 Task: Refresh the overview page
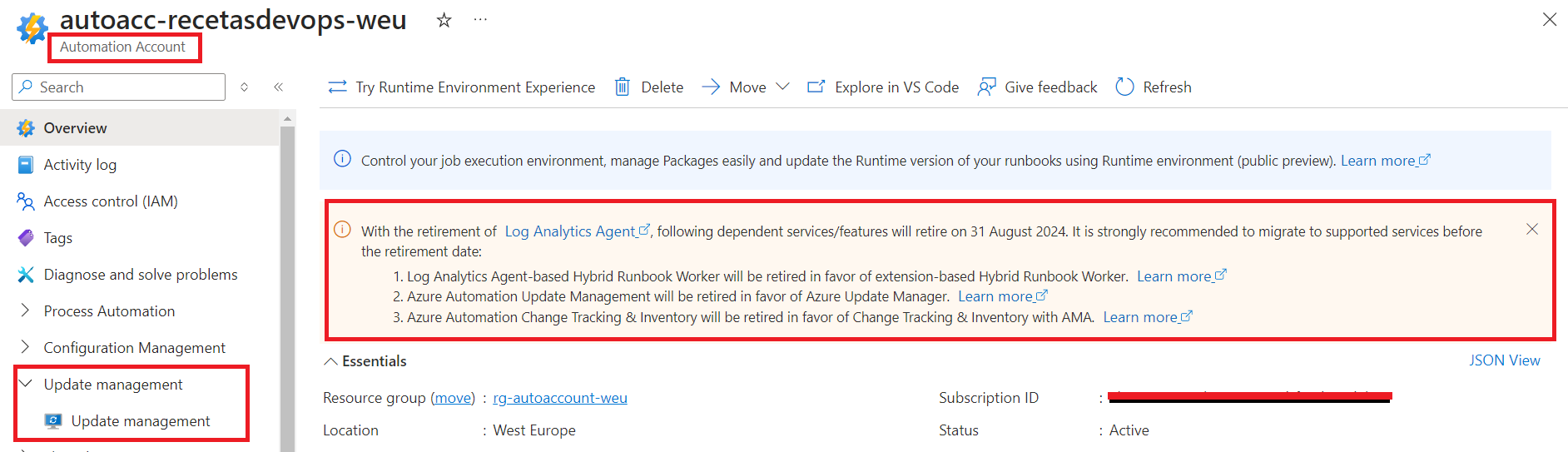[1154, 87]
